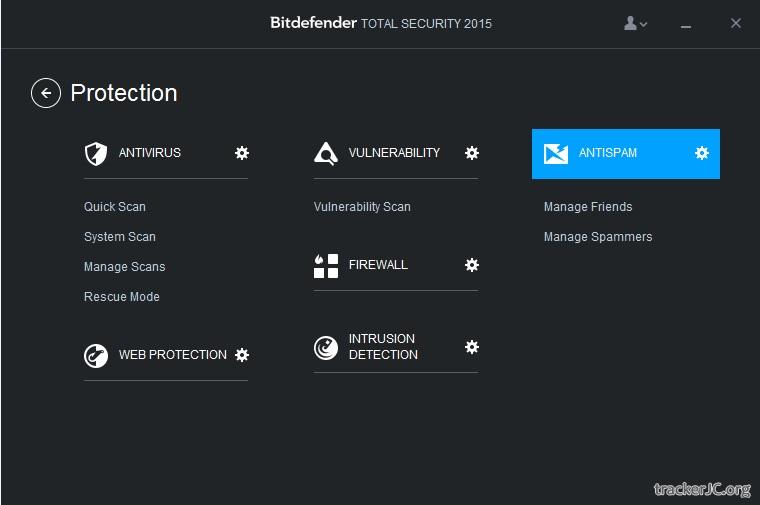The width and height of the screenshot is (760, 505).
Task: Run a System Scan
Action: (x=120, y=237)
